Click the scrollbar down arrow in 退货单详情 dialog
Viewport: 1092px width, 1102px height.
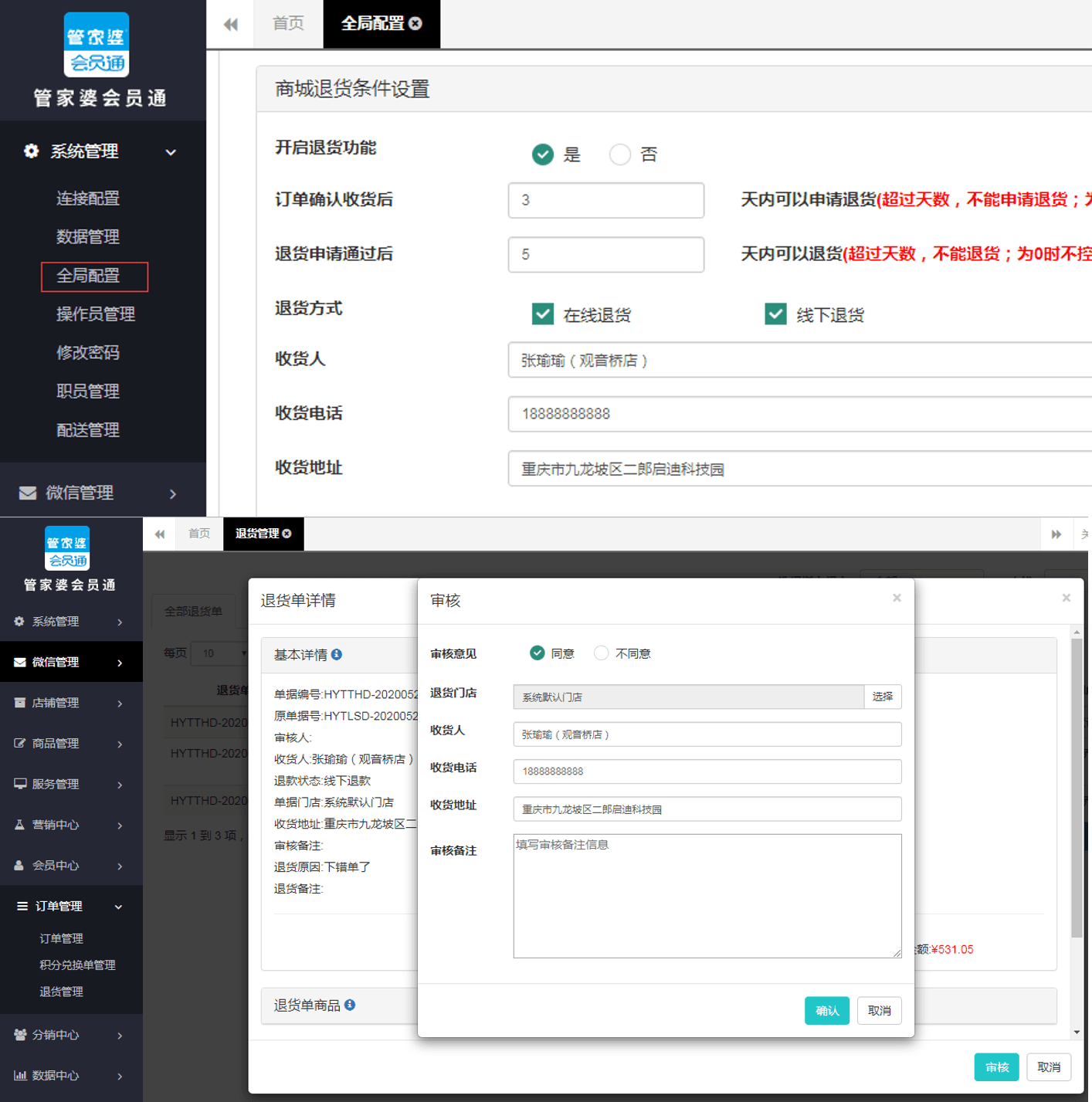1077,1032
